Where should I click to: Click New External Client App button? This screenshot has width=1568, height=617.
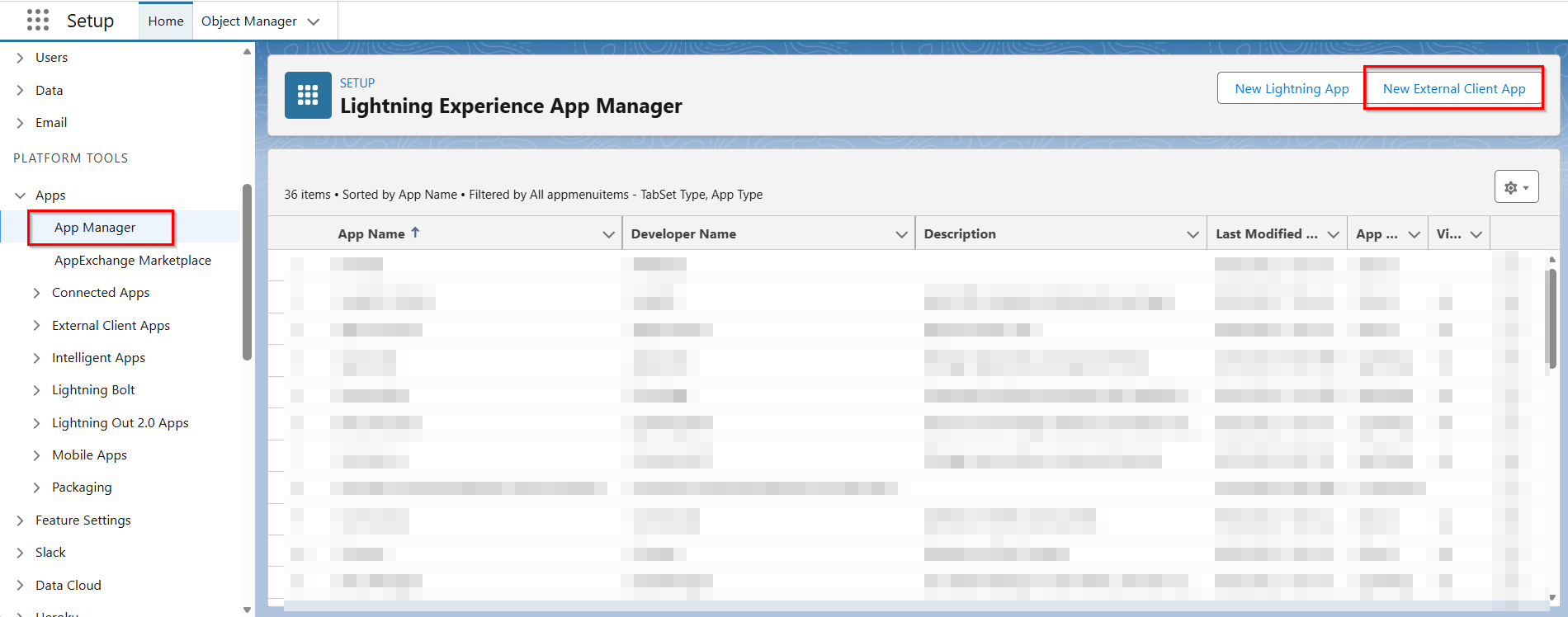pos(1454,88)
